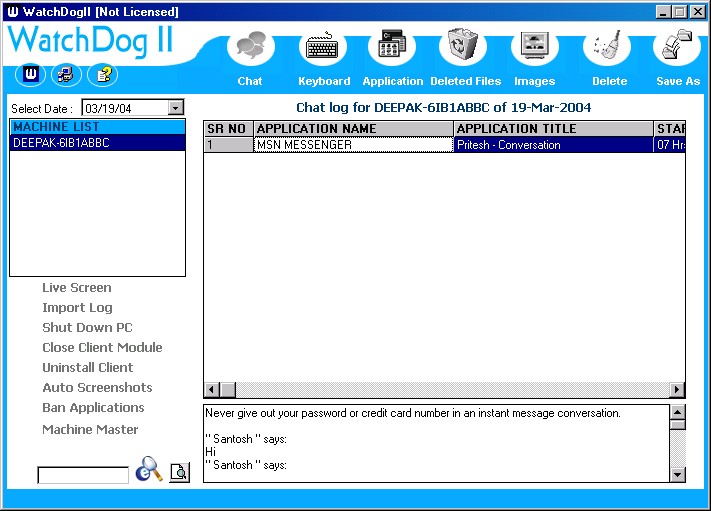Viewport: 711px width, 511px height.
Task: Click the Save As label
Action: pos(678,81)
